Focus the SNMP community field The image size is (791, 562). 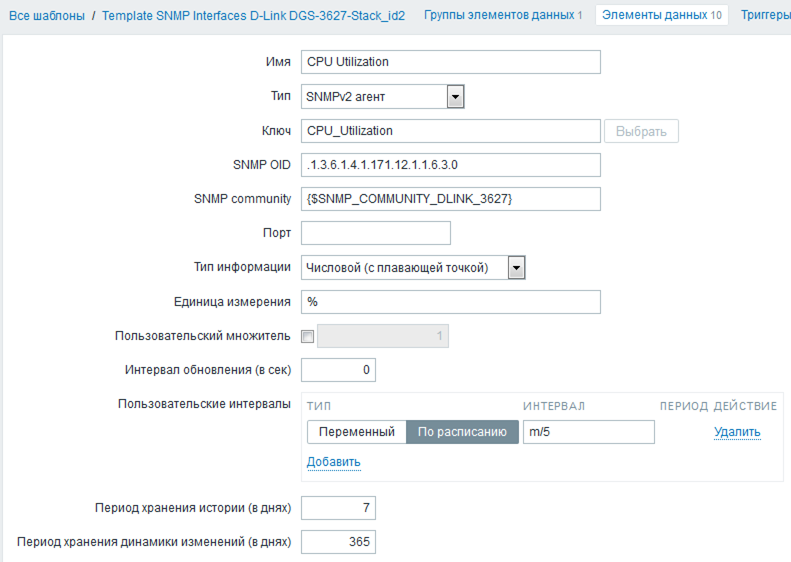coord(450,199)
